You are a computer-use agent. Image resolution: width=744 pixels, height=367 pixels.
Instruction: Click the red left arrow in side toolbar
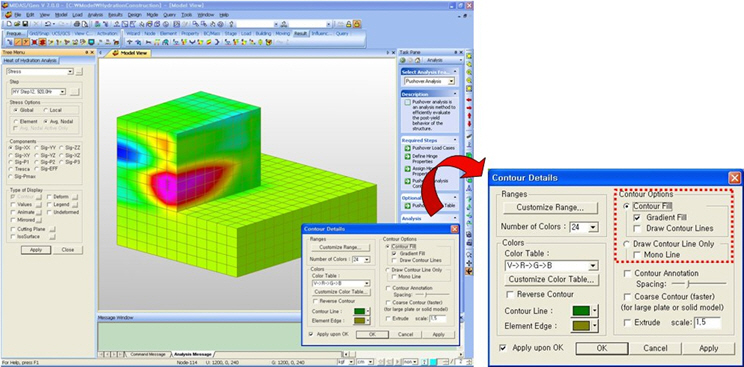[x=469, y=100]
